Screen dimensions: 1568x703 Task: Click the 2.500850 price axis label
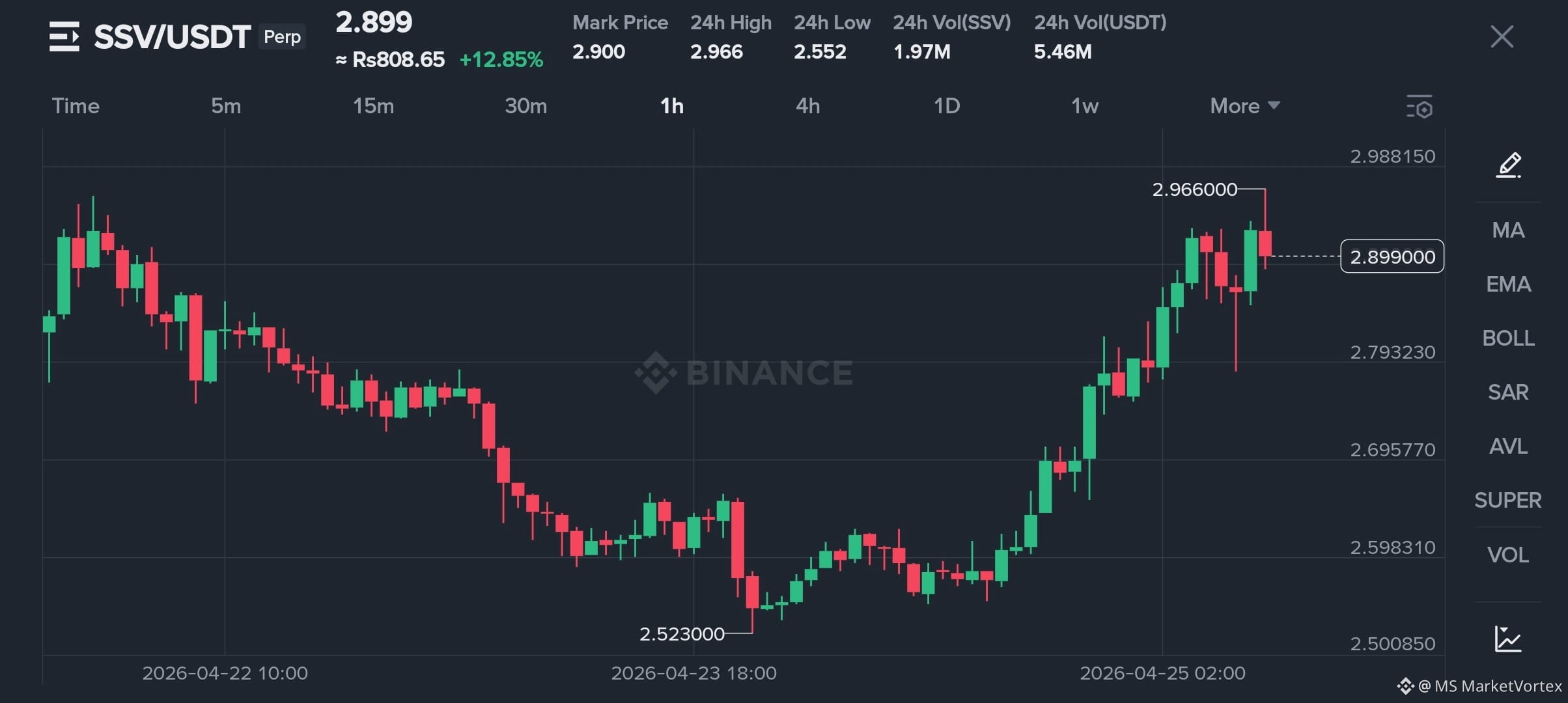coord(1393,644)
